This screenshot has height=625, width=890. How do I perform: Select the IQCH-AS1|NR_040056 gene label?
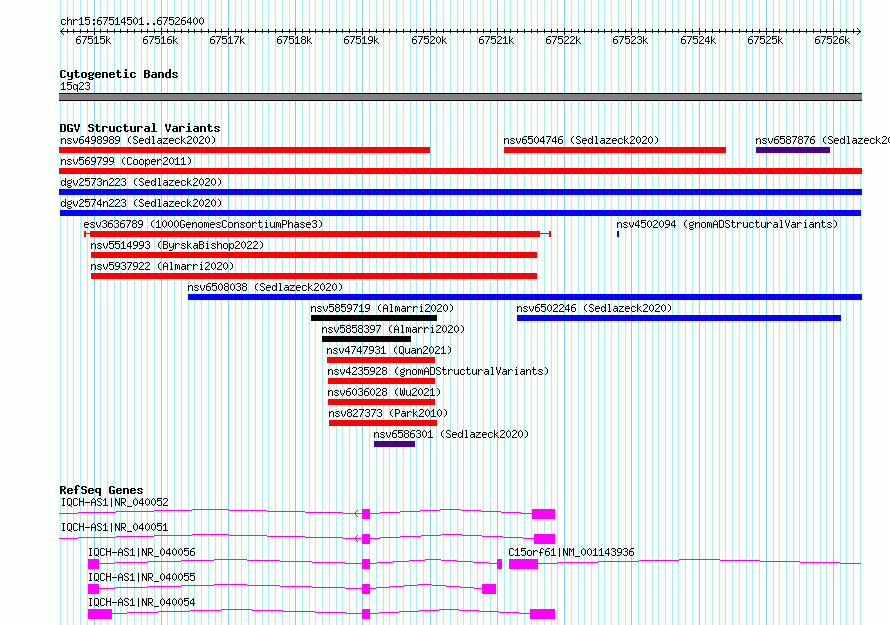tap(141, 552)
